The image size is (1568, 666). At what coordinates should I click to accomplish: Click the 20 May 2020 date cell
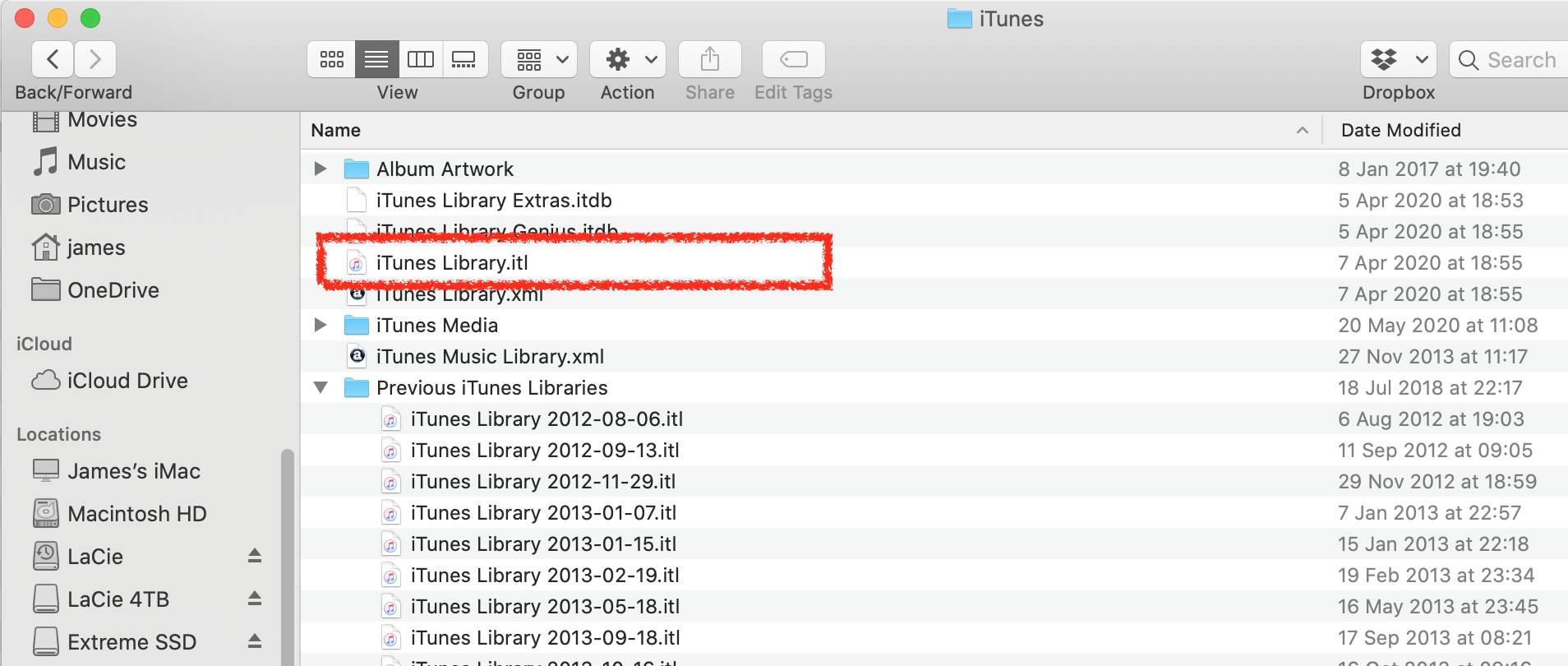pyautogui.click(x=1437, y=325)
